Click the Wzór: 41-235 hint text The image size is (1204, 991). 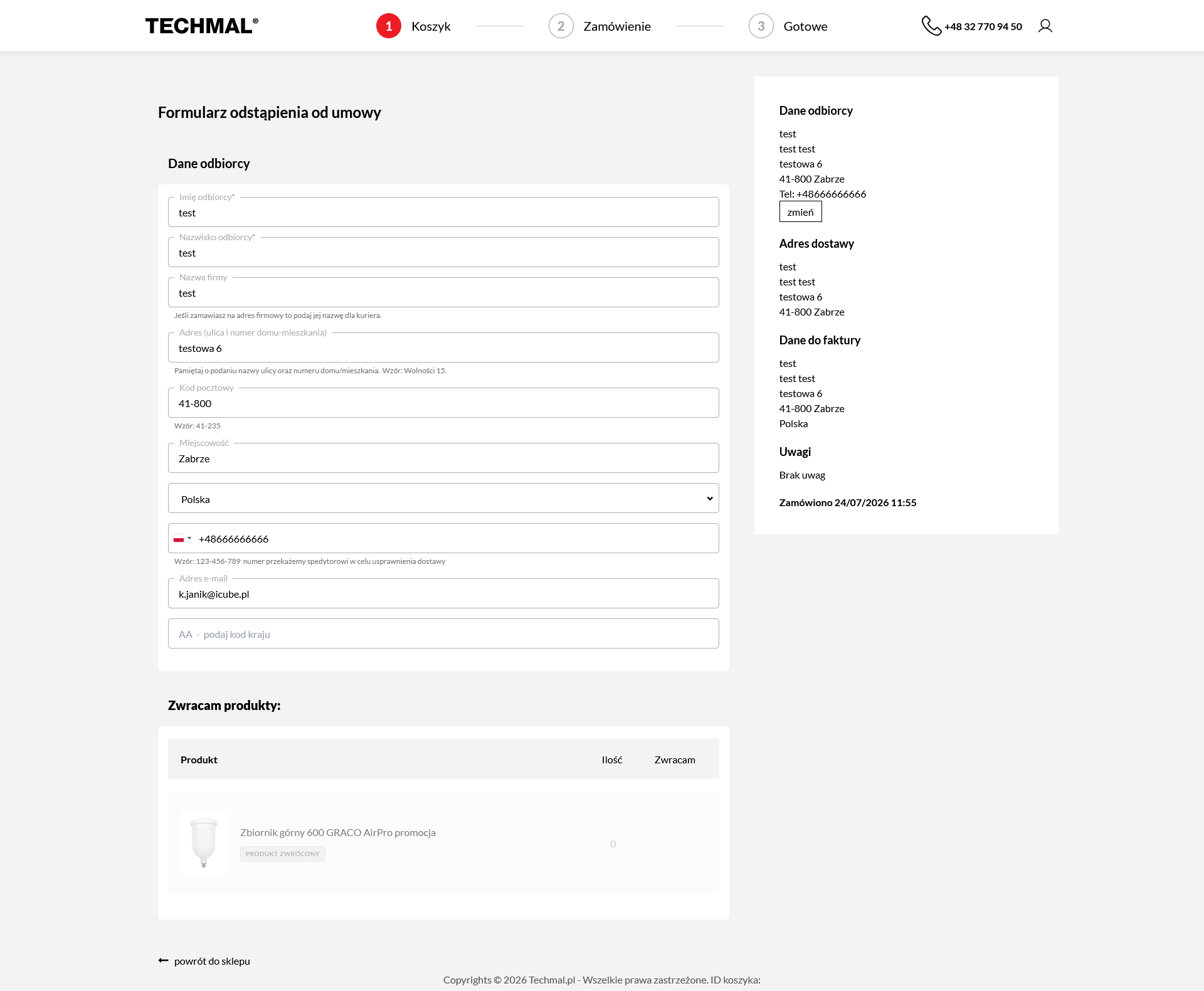[x=198, y=425]
